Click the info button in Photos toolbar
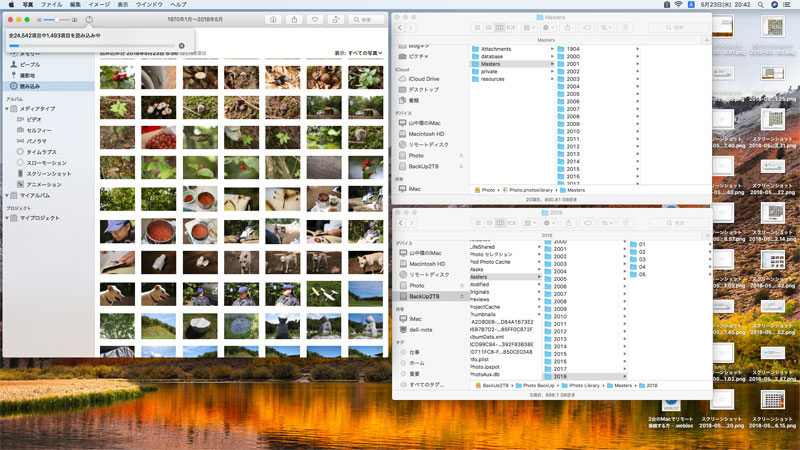The image size is (800, 450). coord(273,19)
